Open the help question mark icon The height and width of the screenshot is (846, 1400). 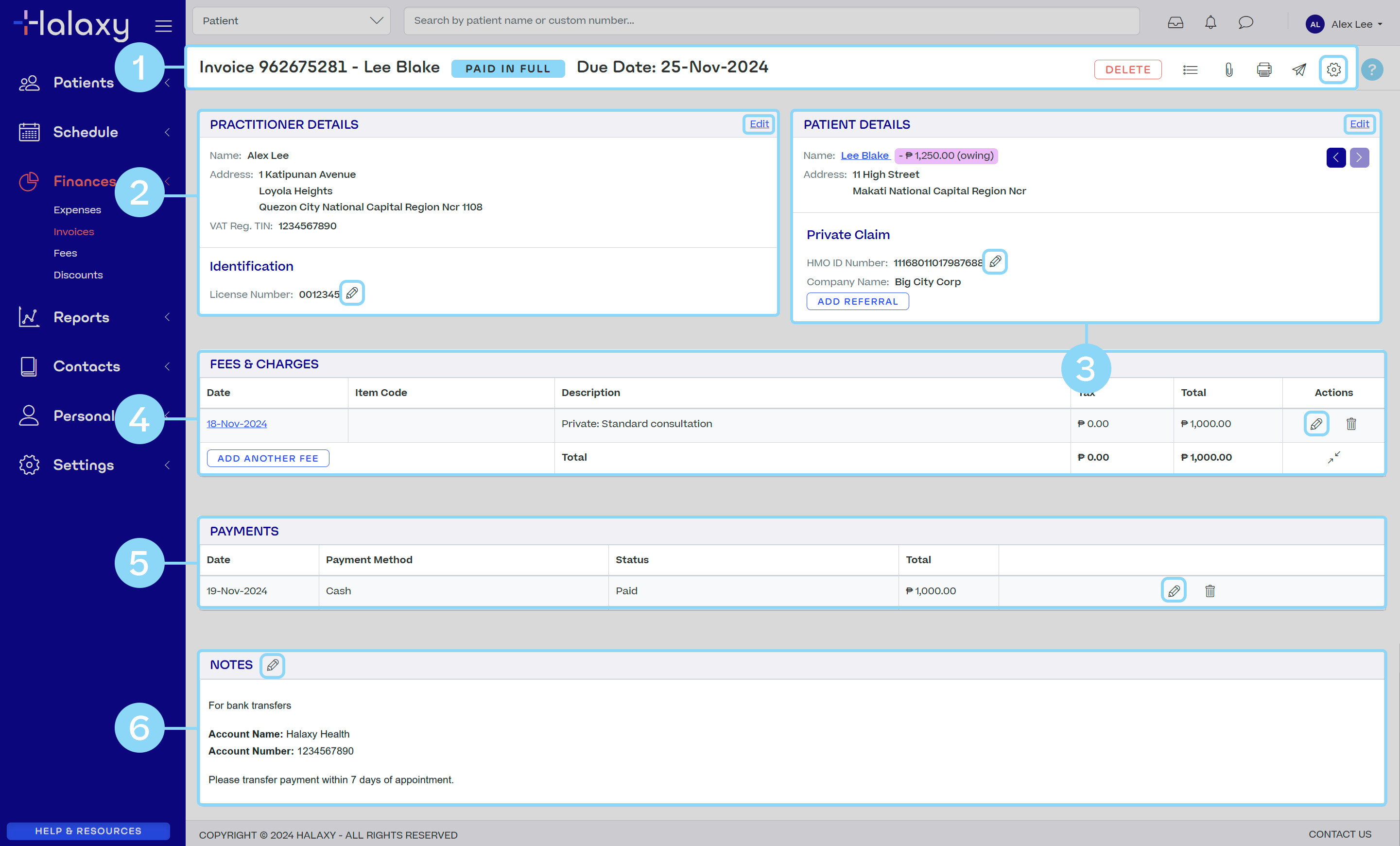point(1372,69)
